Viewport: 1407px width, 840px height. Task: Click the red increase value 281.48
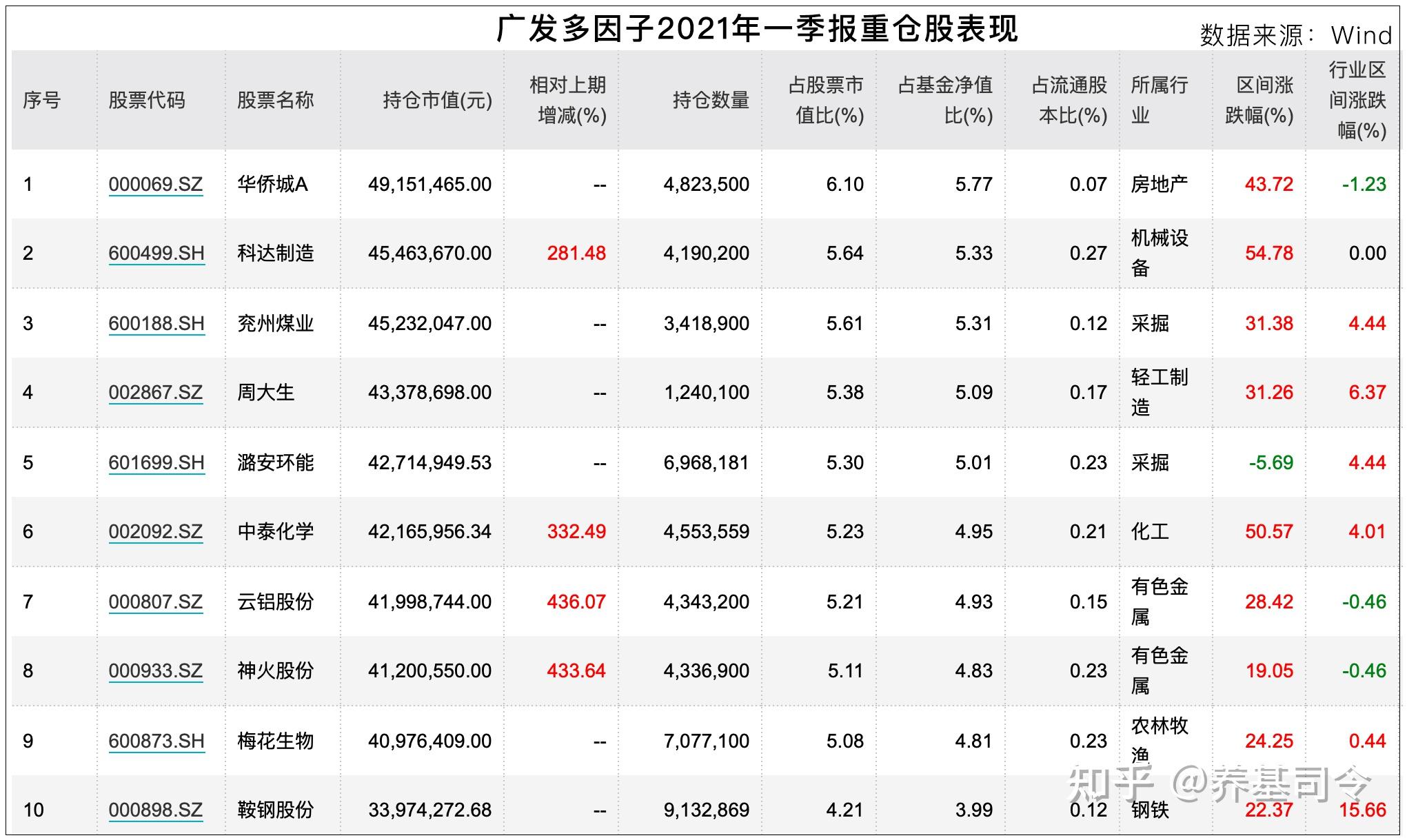pos(577,254)
